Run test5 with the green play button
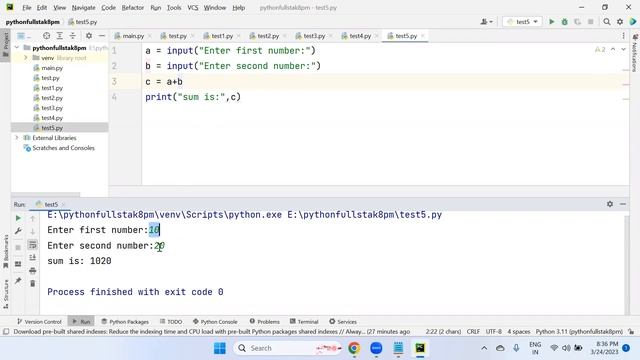640x360 pixels. pos(551,22)
